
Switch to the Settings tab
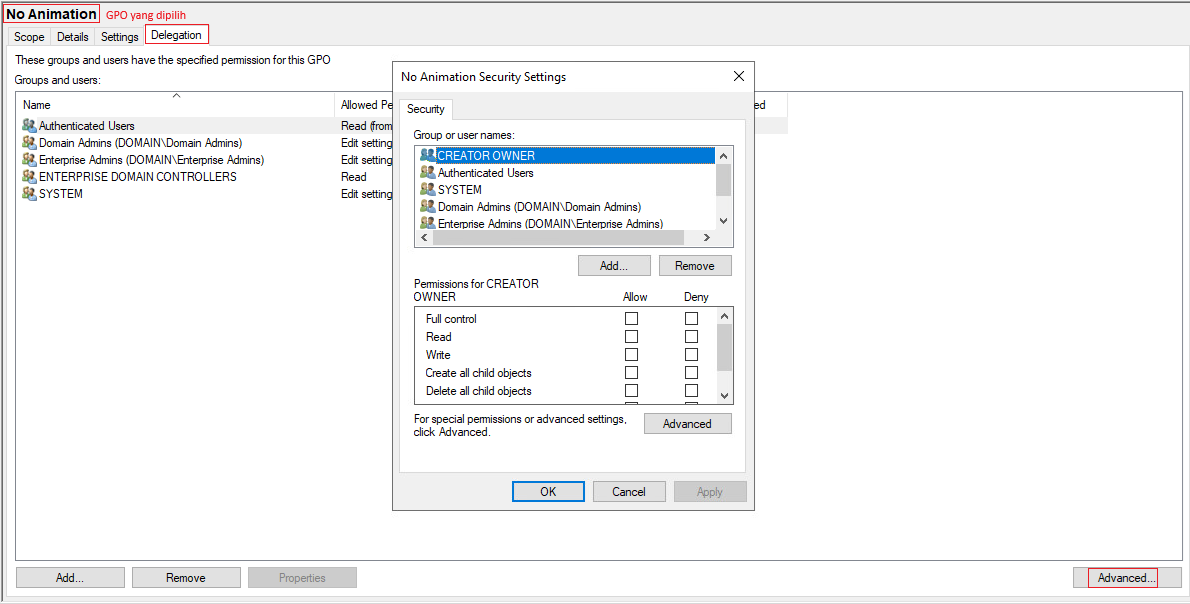120,37
